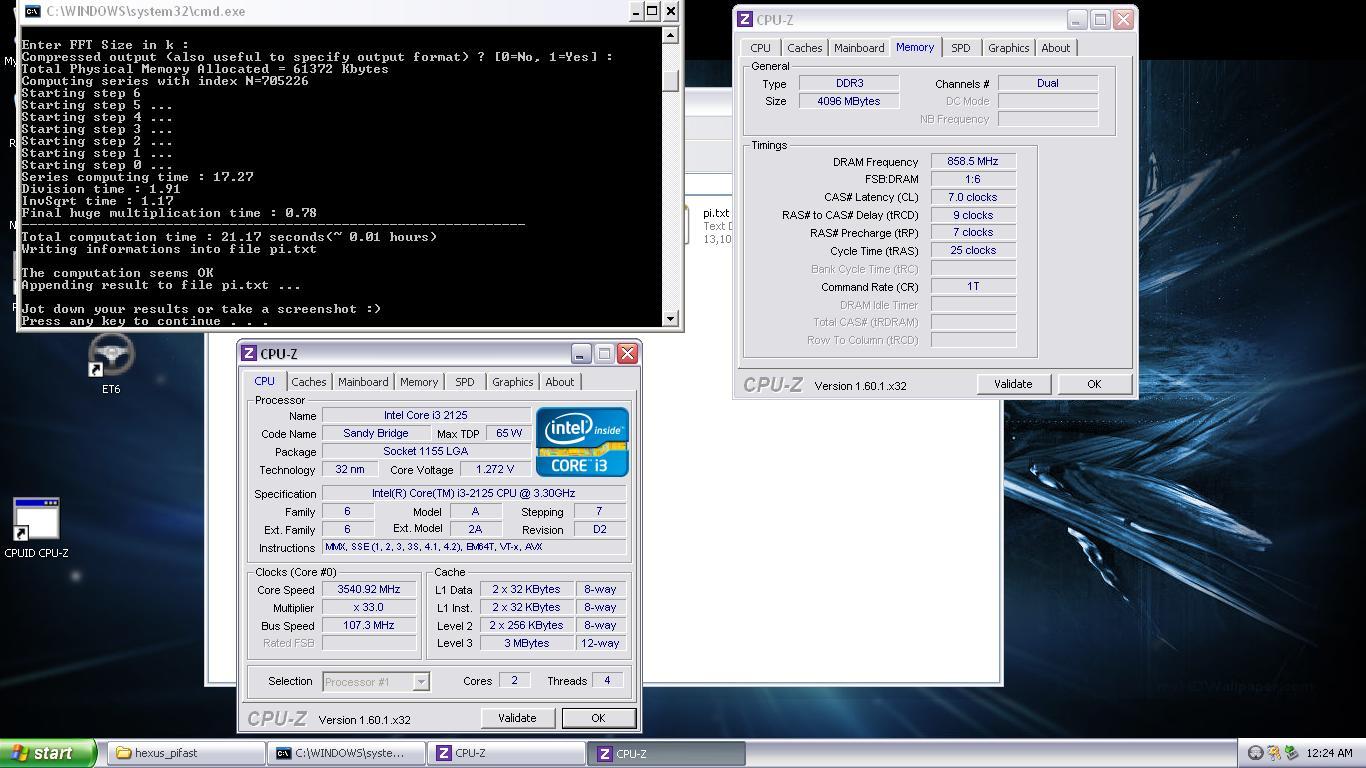Open About tab in CPU-Z processor window
The height and width of the screenshot is (768, 1366).
coord(560,382)
